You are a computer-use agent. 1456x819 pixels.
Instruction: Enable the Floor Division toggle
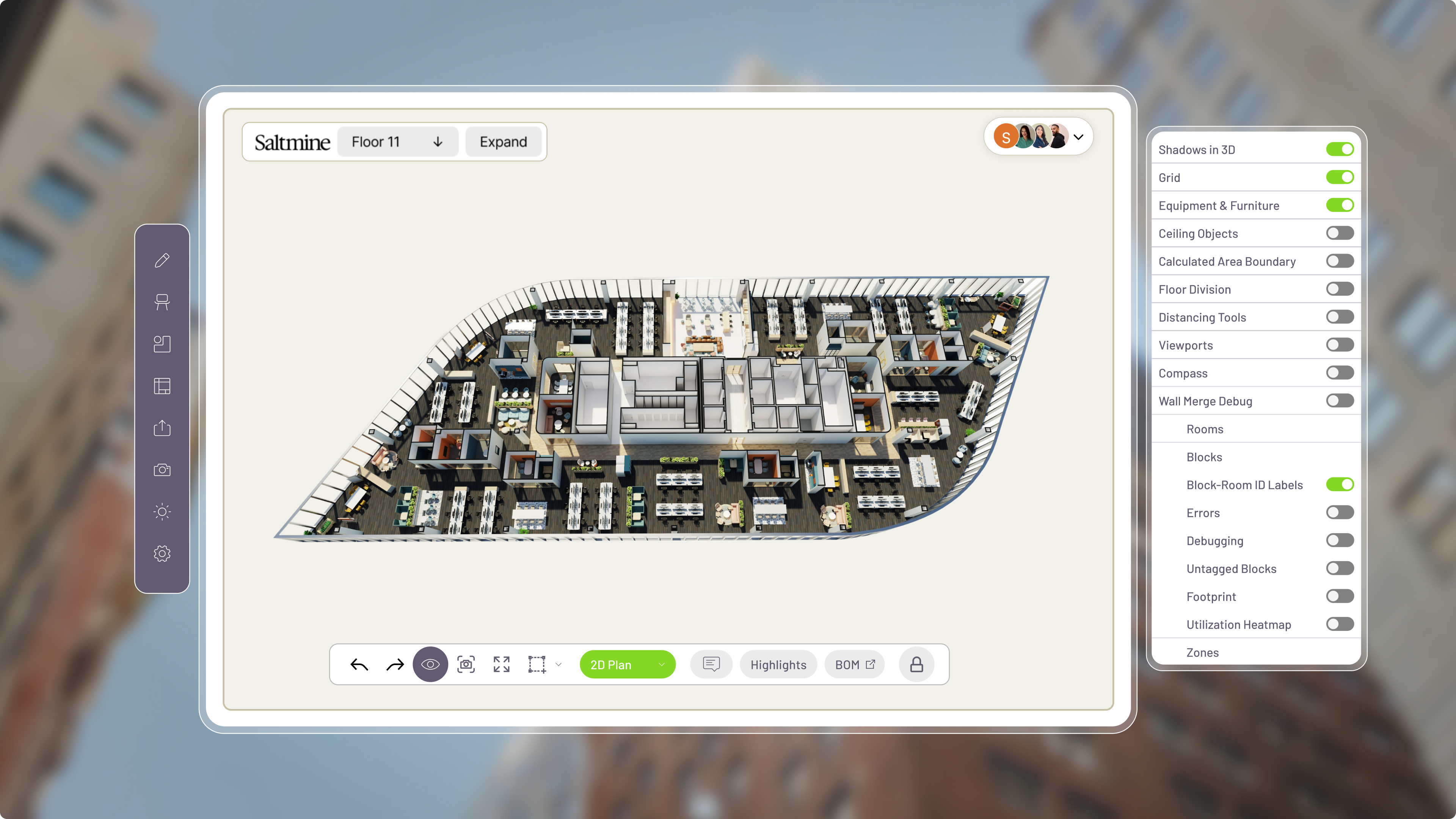click(1340, 289)
